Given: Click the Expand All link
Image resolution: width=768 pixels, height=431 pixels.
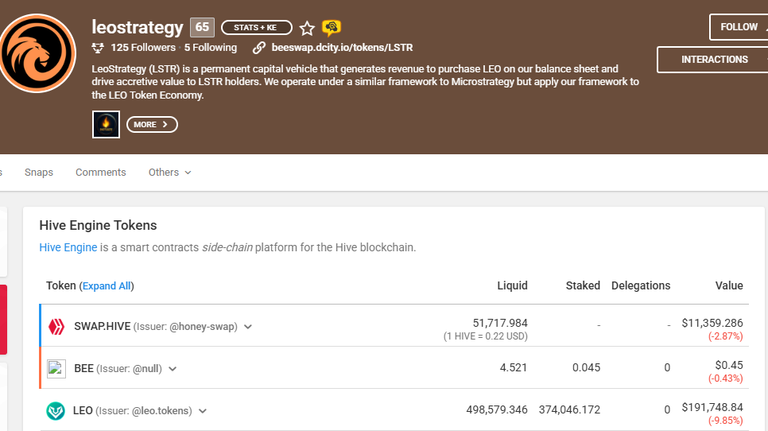Looking at the screenshot, I should (106, 286).
